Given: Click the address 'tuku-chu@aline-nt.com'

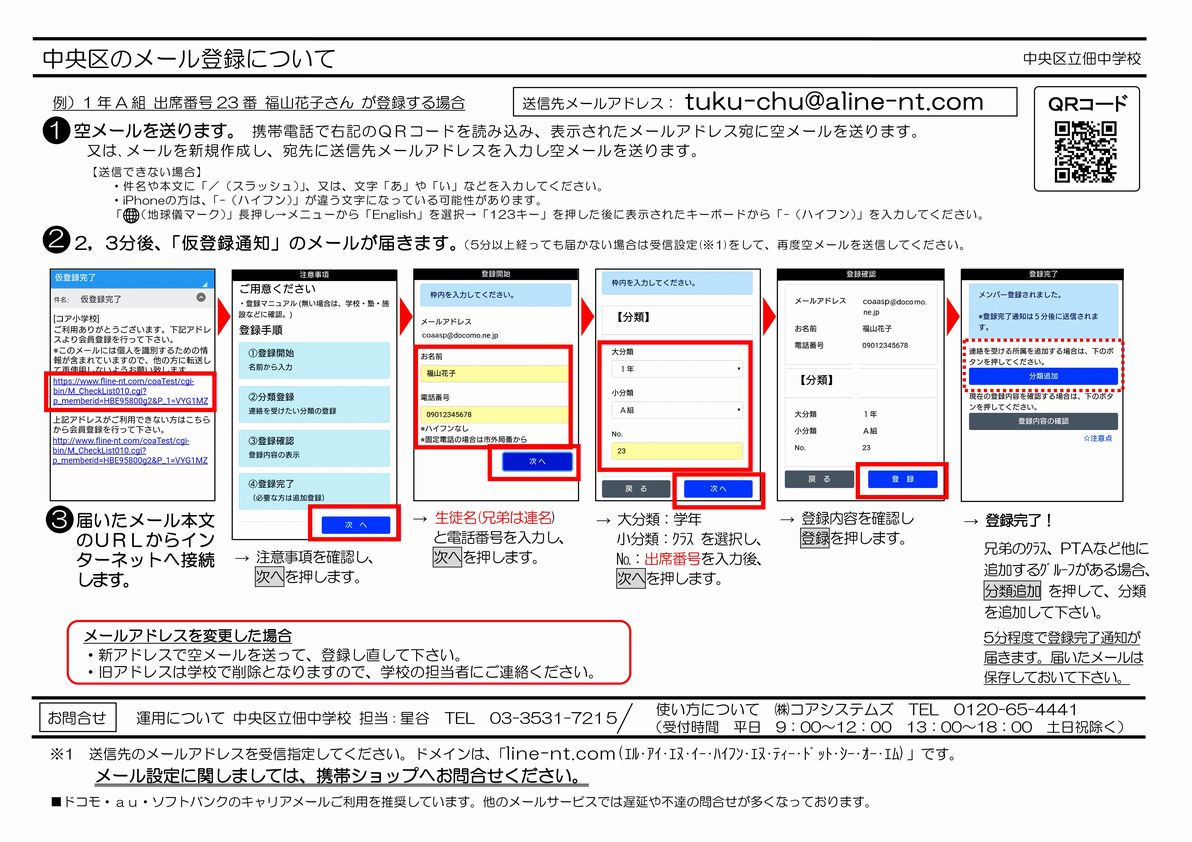Looking at the screenshot, I should [834, 102].
